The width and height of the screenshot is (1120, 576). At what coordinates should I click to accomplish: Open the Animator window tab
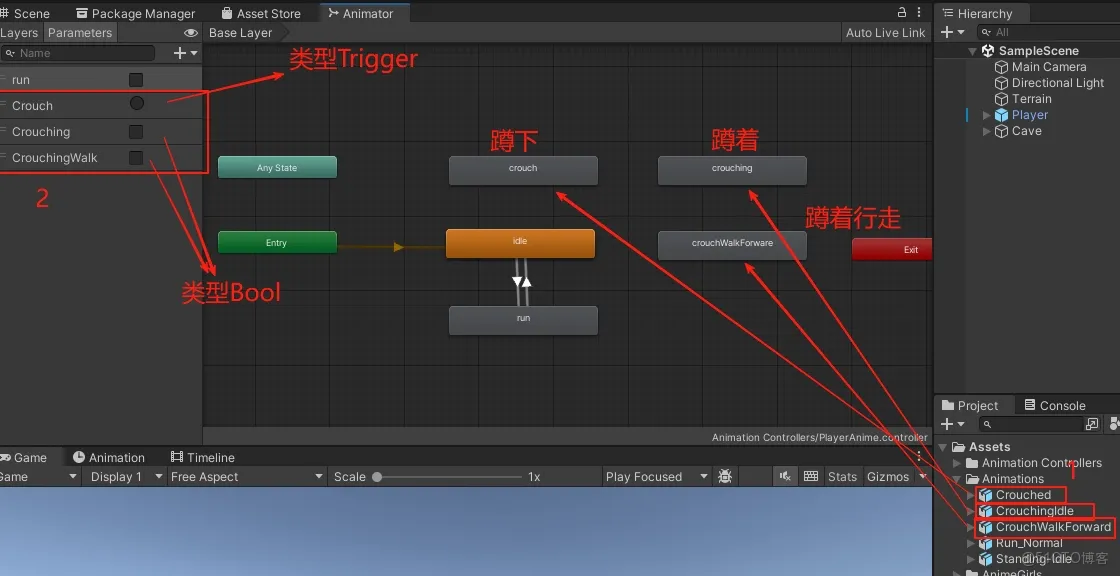tap(363, 13)
